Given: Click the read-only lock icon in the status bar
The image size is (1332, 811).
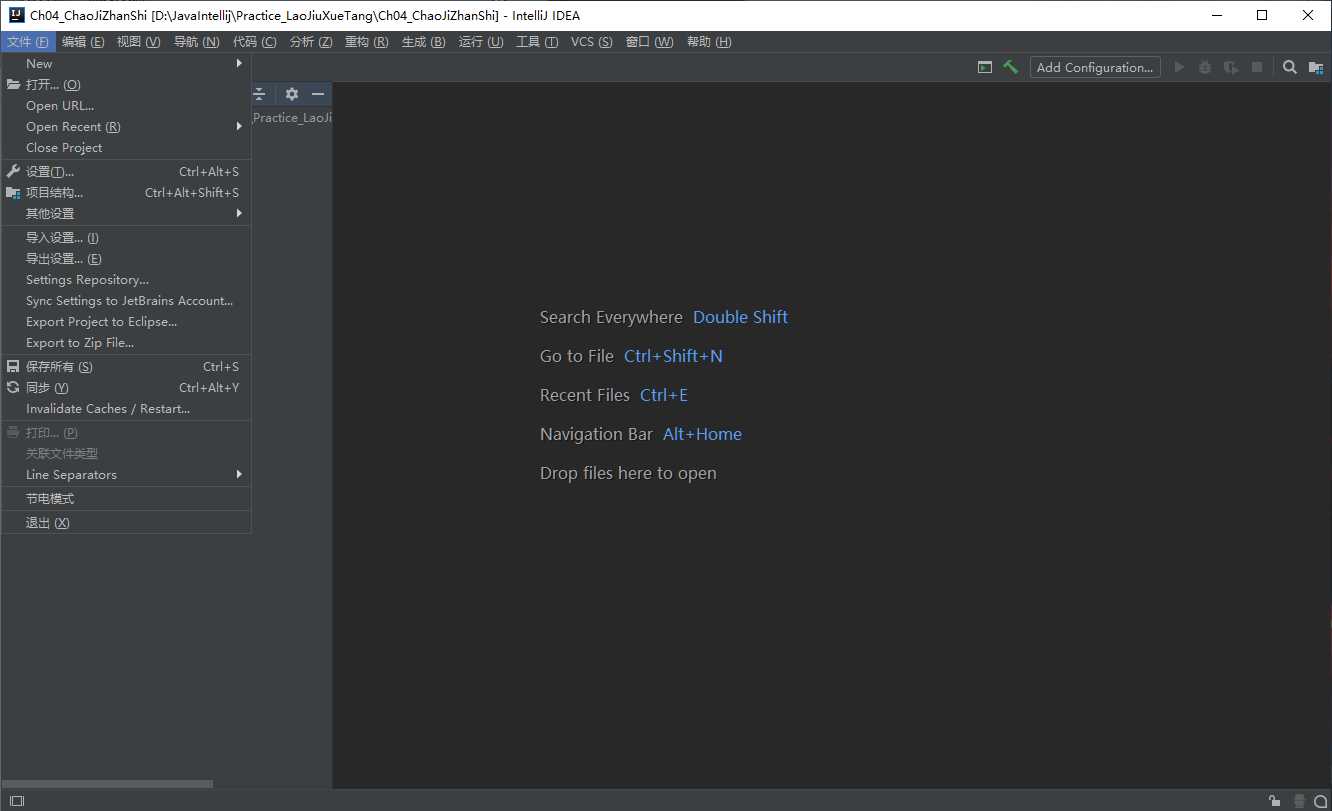Looking at the screenshot, I should pos(1274,801).
